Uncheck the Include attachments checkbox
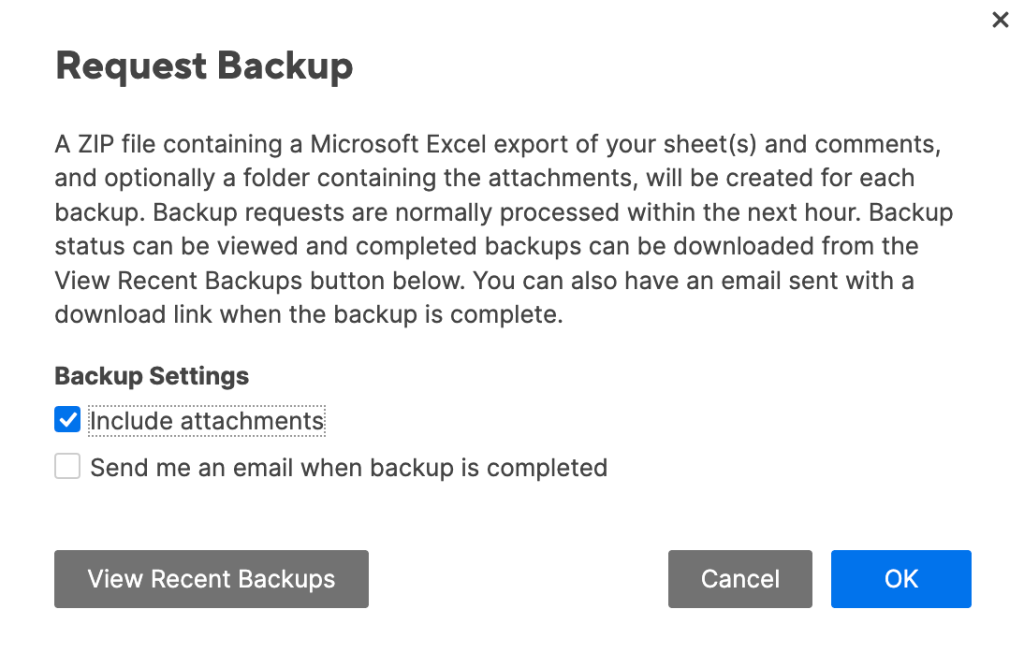 tap(68, 421)
